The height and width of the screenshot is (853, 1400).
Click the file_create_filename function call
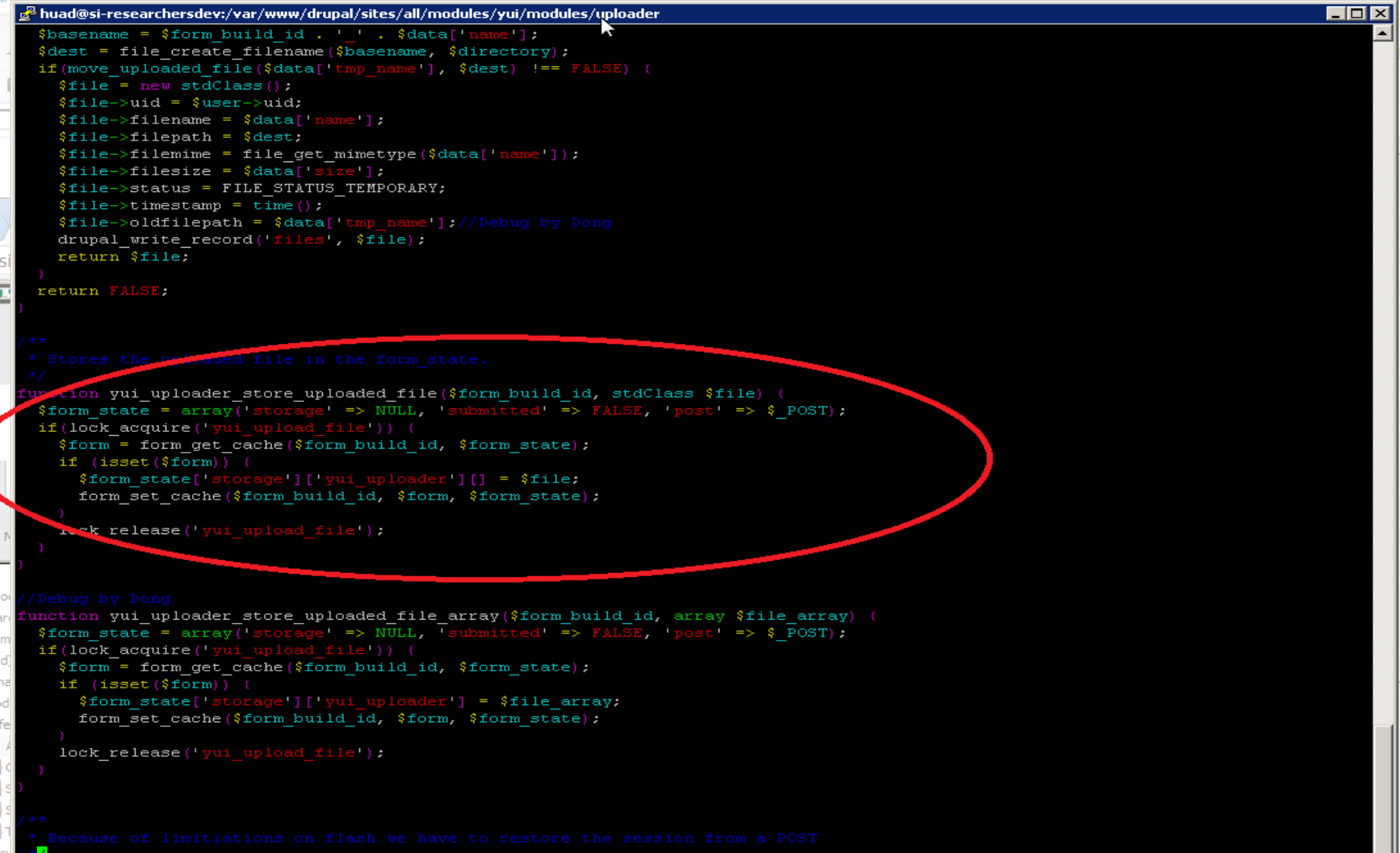coord(221,52)
